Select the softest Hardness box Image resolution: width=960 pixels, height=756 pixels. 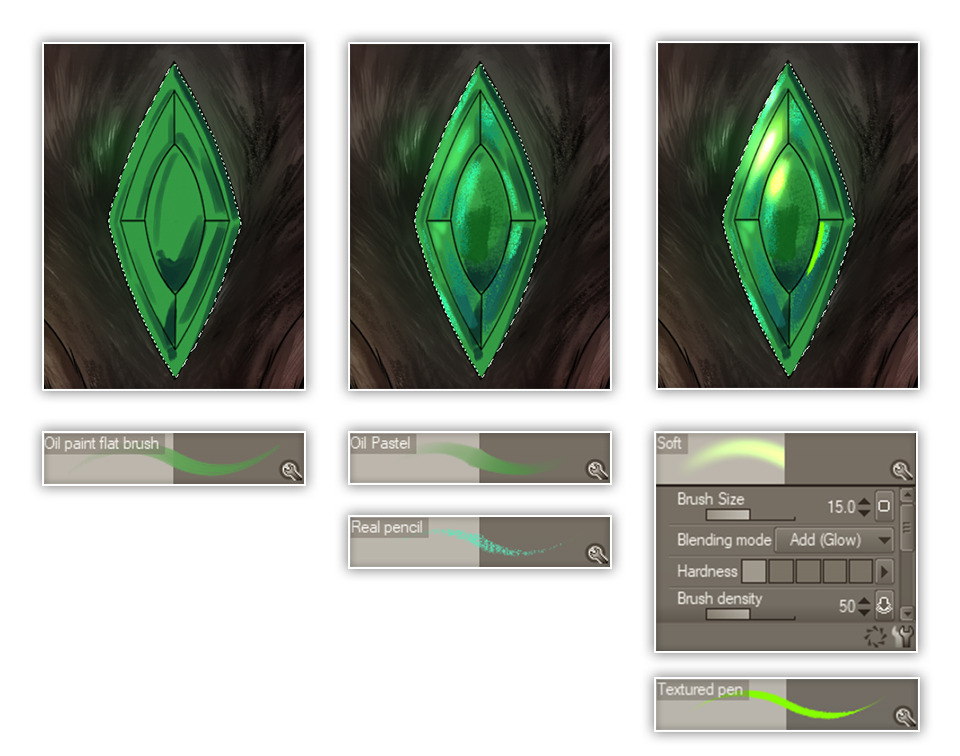754,571
